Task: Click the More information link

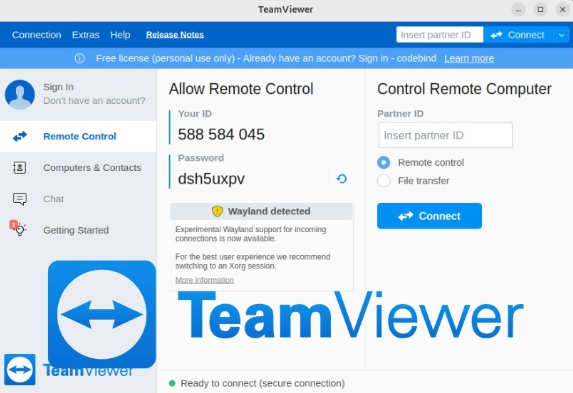Action: pyautogui.click(x=205, y=280)
